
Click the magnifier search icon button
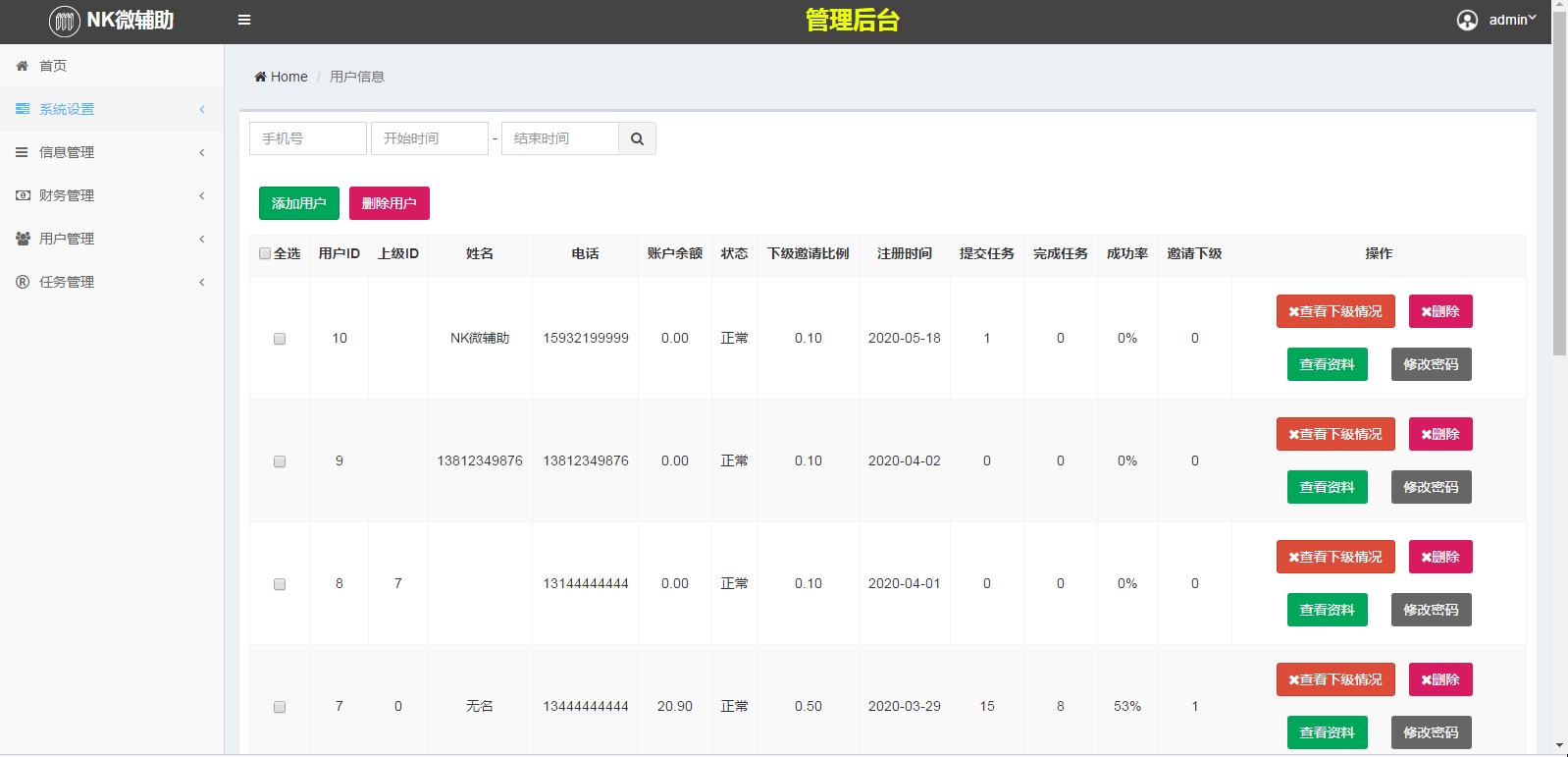tap(637, 138)
